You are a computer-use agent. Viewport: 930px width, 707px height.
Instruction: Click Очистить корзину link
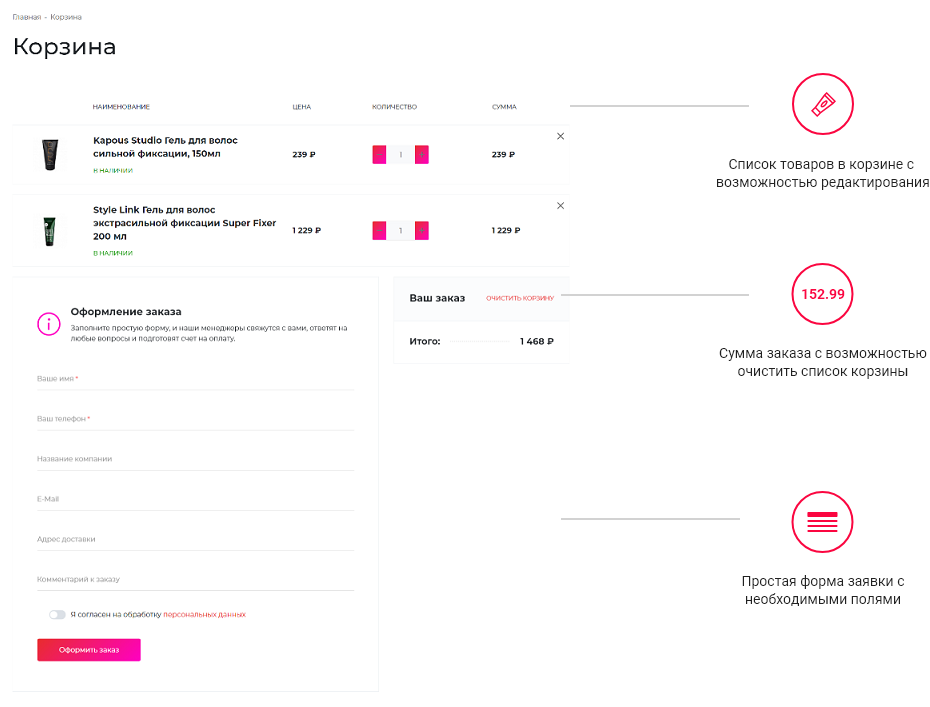click(520, 298)
